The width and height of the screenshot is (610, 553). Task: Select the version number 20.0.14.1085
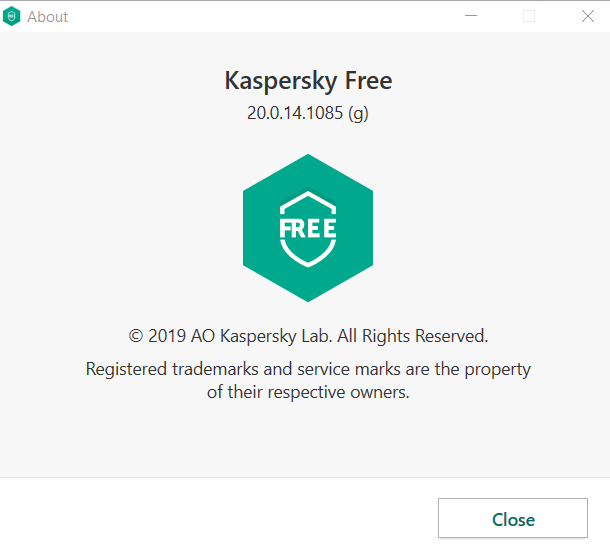pos(294,113)
